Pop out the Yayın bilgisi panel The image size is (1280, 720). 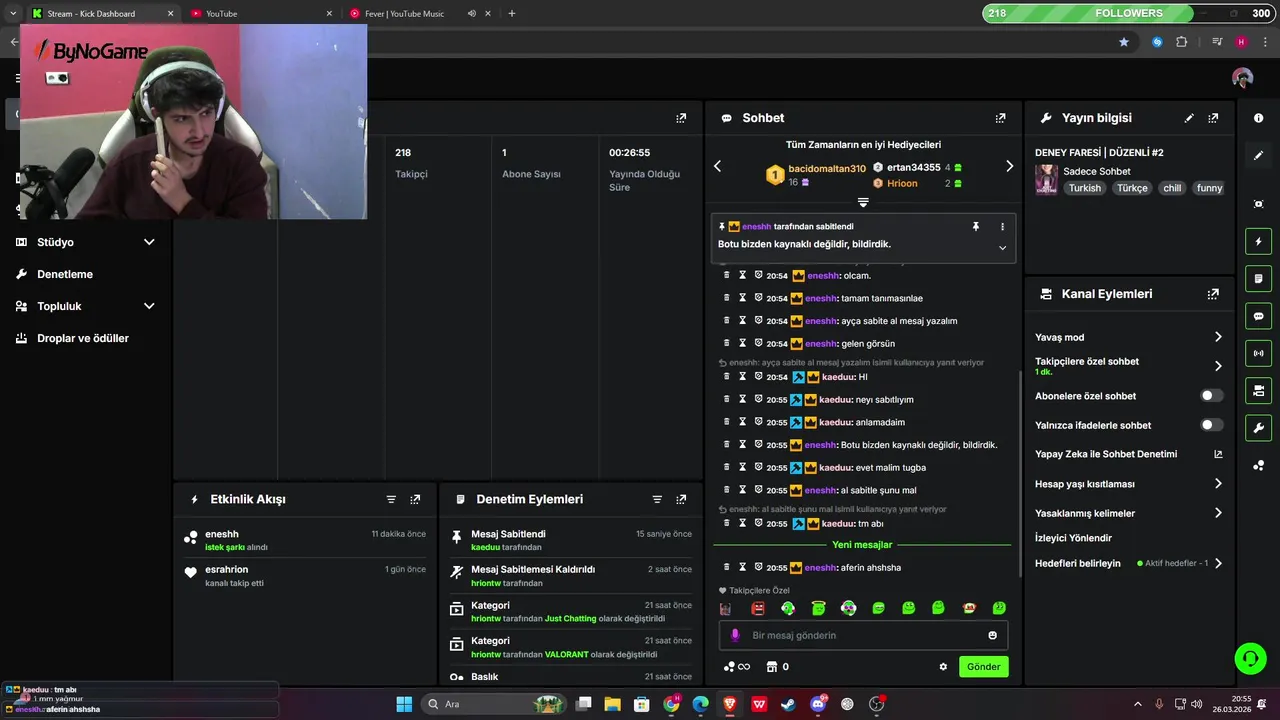1213,118
